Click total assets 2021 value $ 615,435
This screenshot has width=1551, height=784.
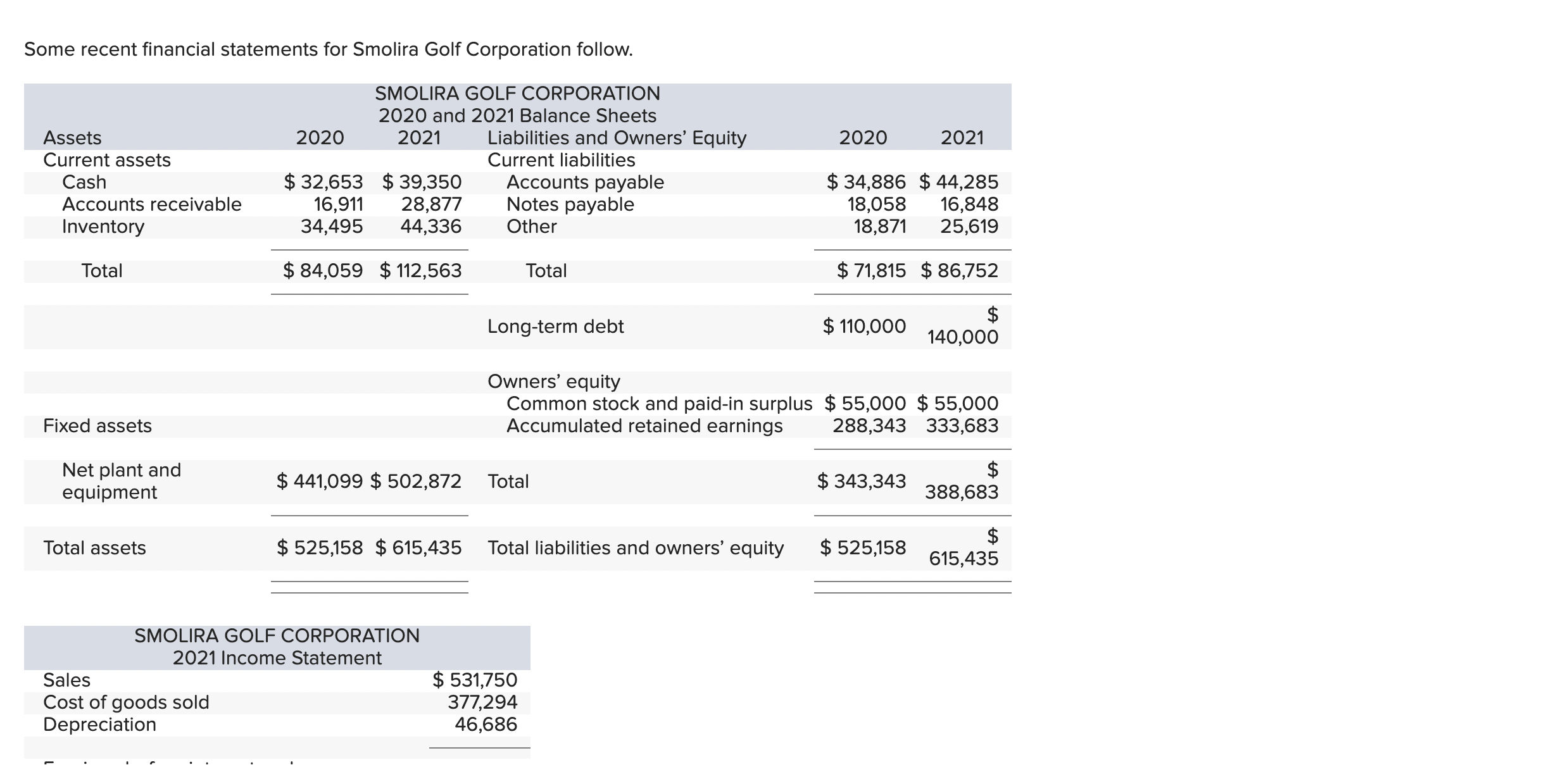click(418, 548)
